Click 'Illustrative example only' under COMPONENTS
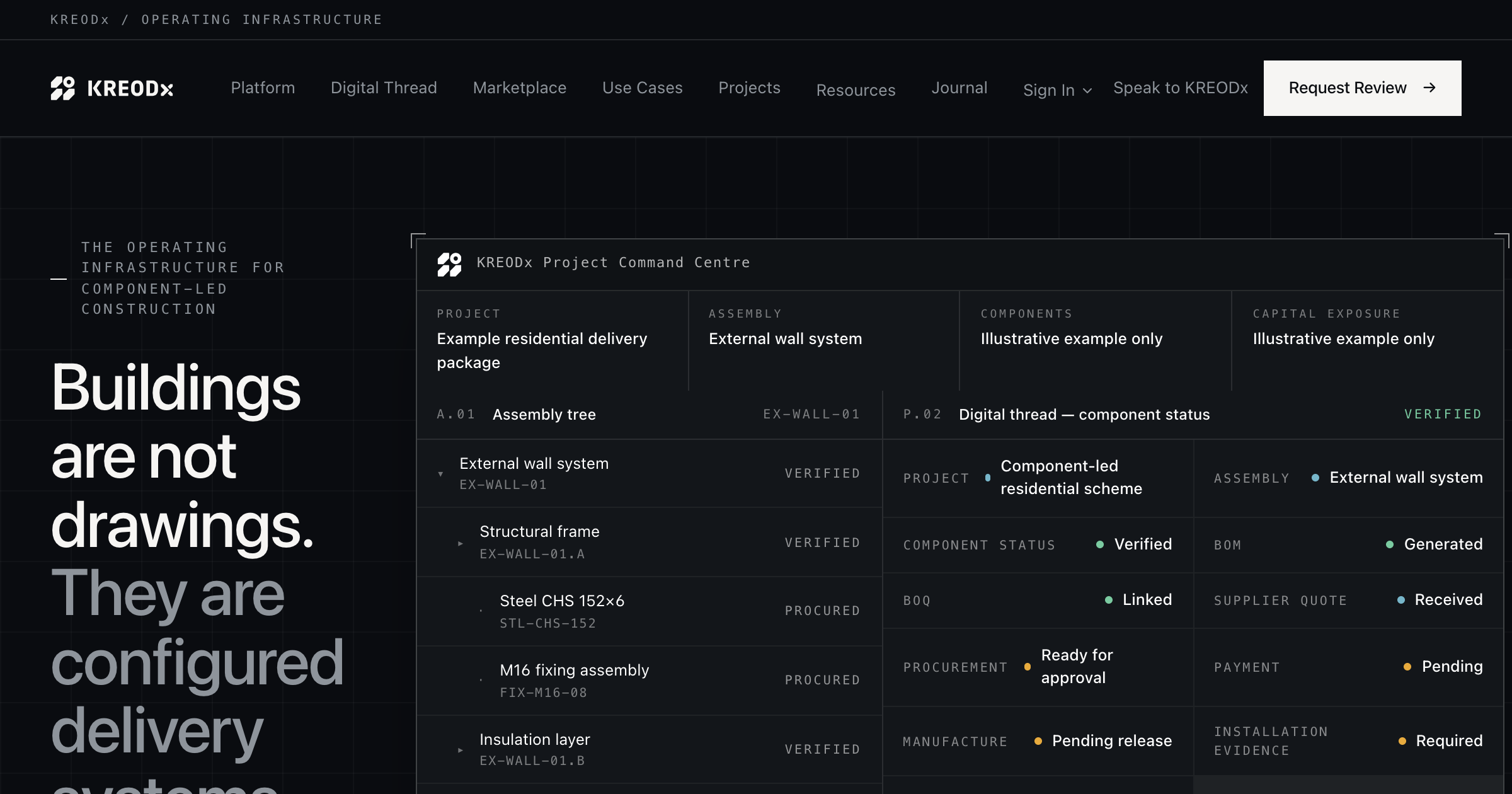The image size is (1512, 794). [1072, 338]
